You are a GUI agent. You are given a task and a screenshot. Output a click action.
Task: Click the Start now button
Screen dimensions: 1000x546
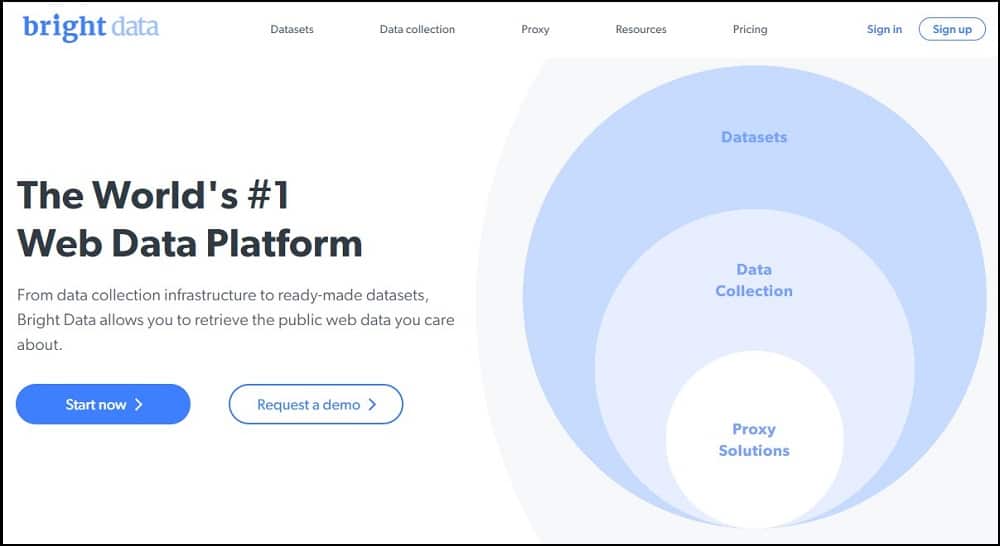click(103, 404)
